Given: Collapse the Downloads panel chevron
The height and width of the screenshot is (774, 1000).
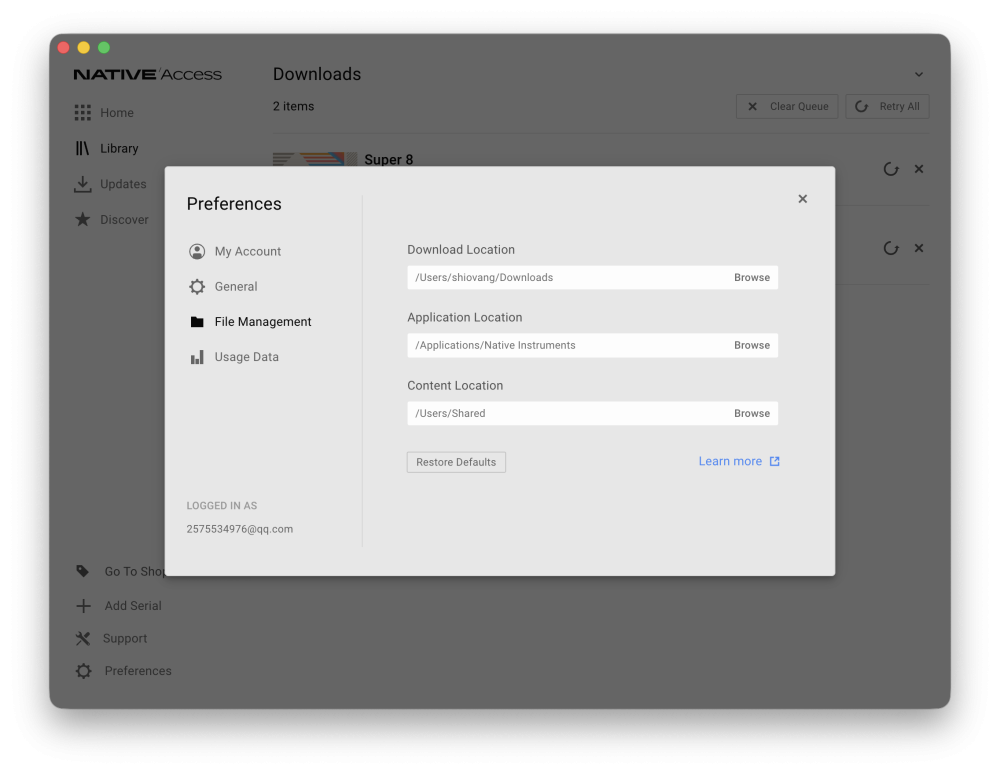Looking at the screenshot, I should pyautogui.click(x=918, y=75).
